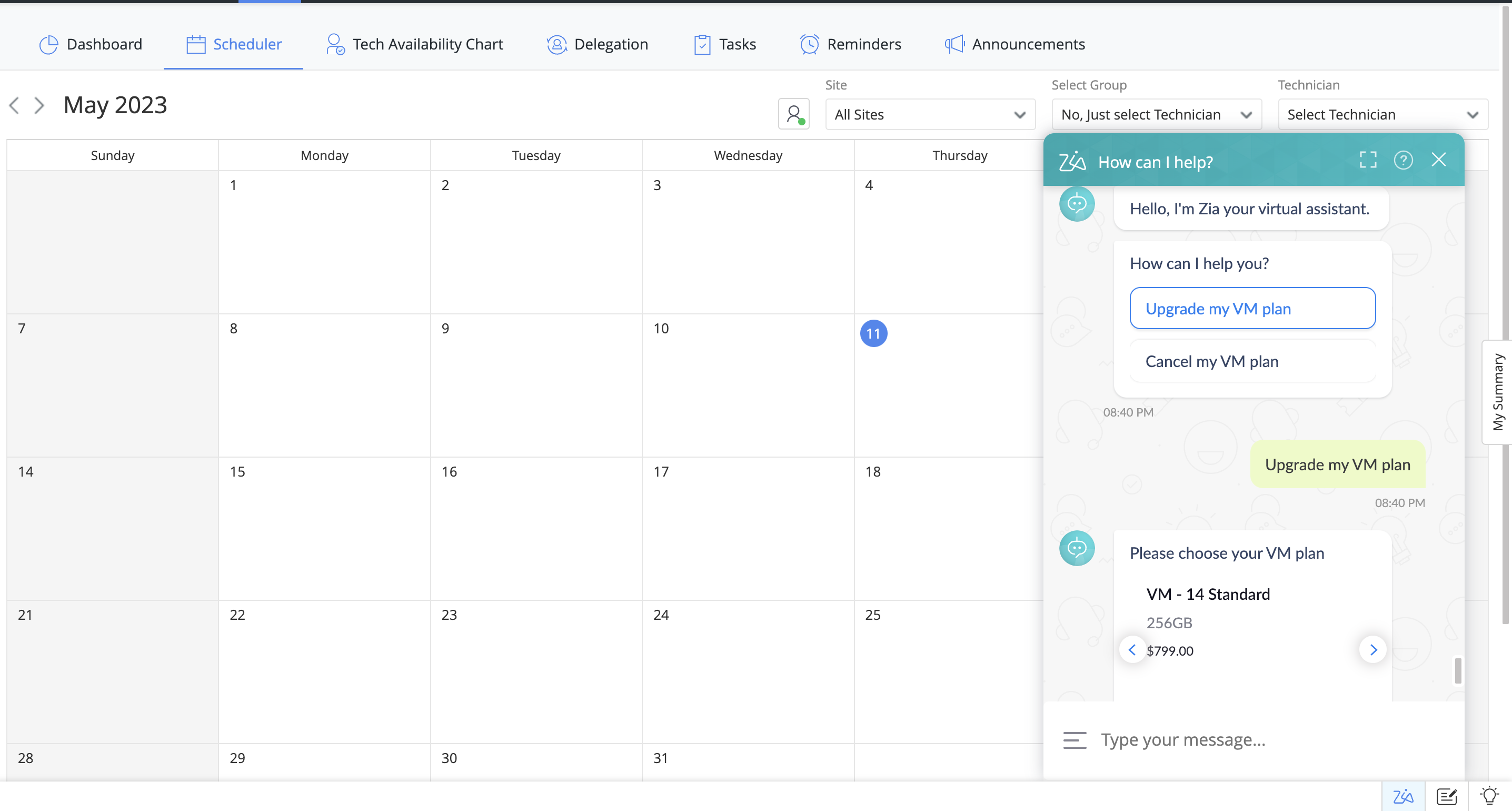Show the next VM plan card
Viewport: 1512px width, 811px height.
click(1373, 649)
